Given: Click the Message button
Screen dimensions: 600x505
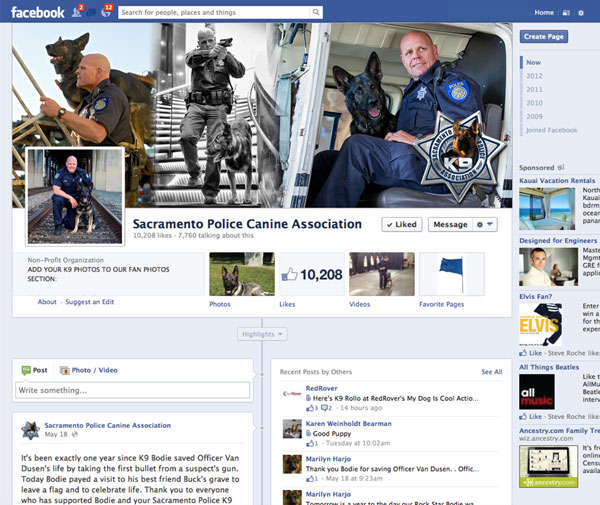Looking at the screenshot, I should [x=450, y=225].
